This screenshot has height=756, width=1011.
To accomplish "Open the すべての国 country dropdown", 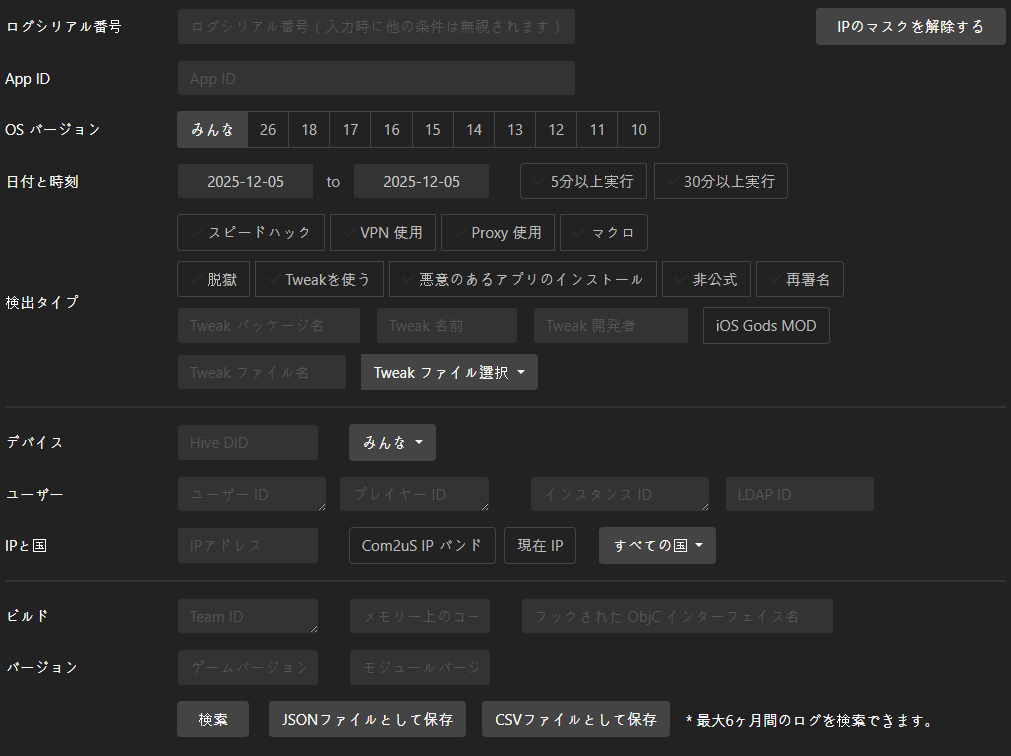I will click(x=657, y=546).
